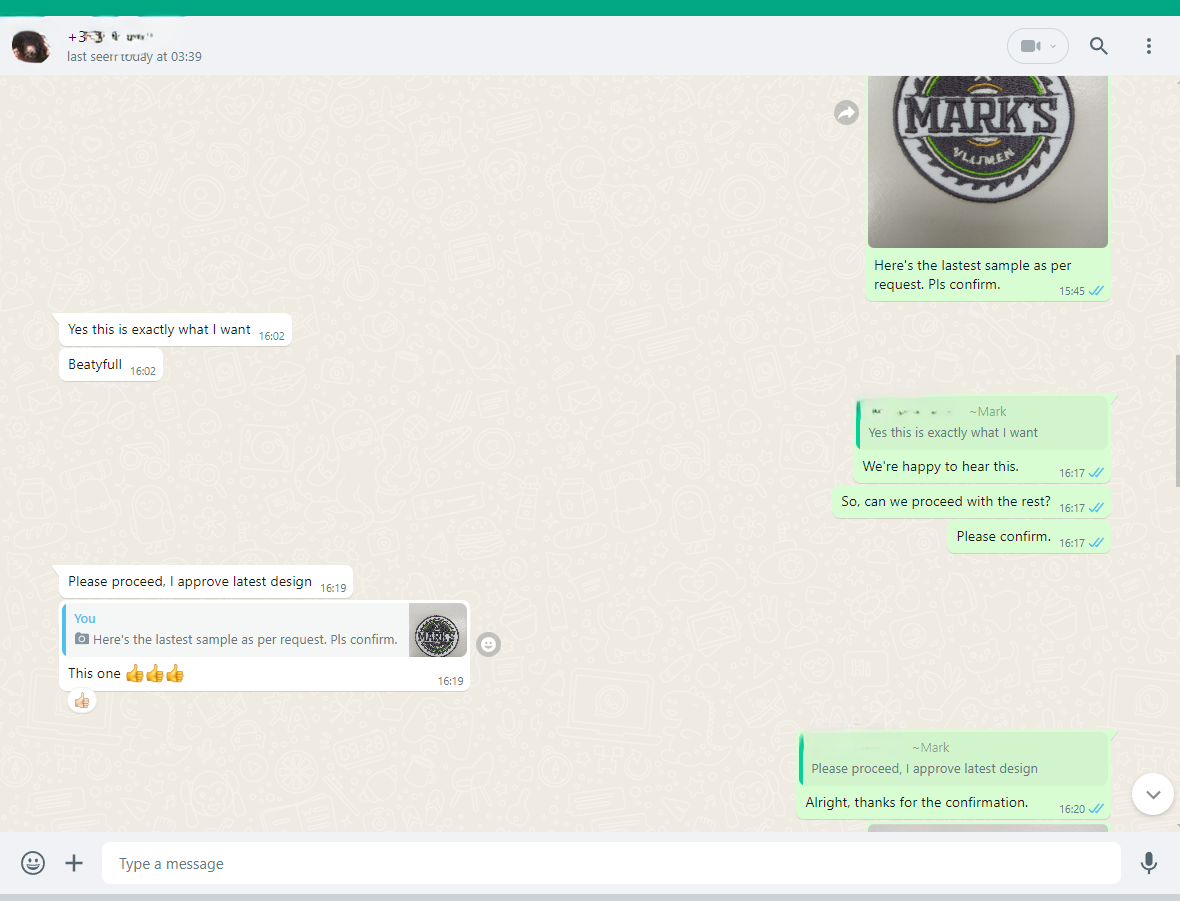This screenshot has height=901, width=1180.
Task: Open the attachment plus menu
Action: (x=74, y=863)
